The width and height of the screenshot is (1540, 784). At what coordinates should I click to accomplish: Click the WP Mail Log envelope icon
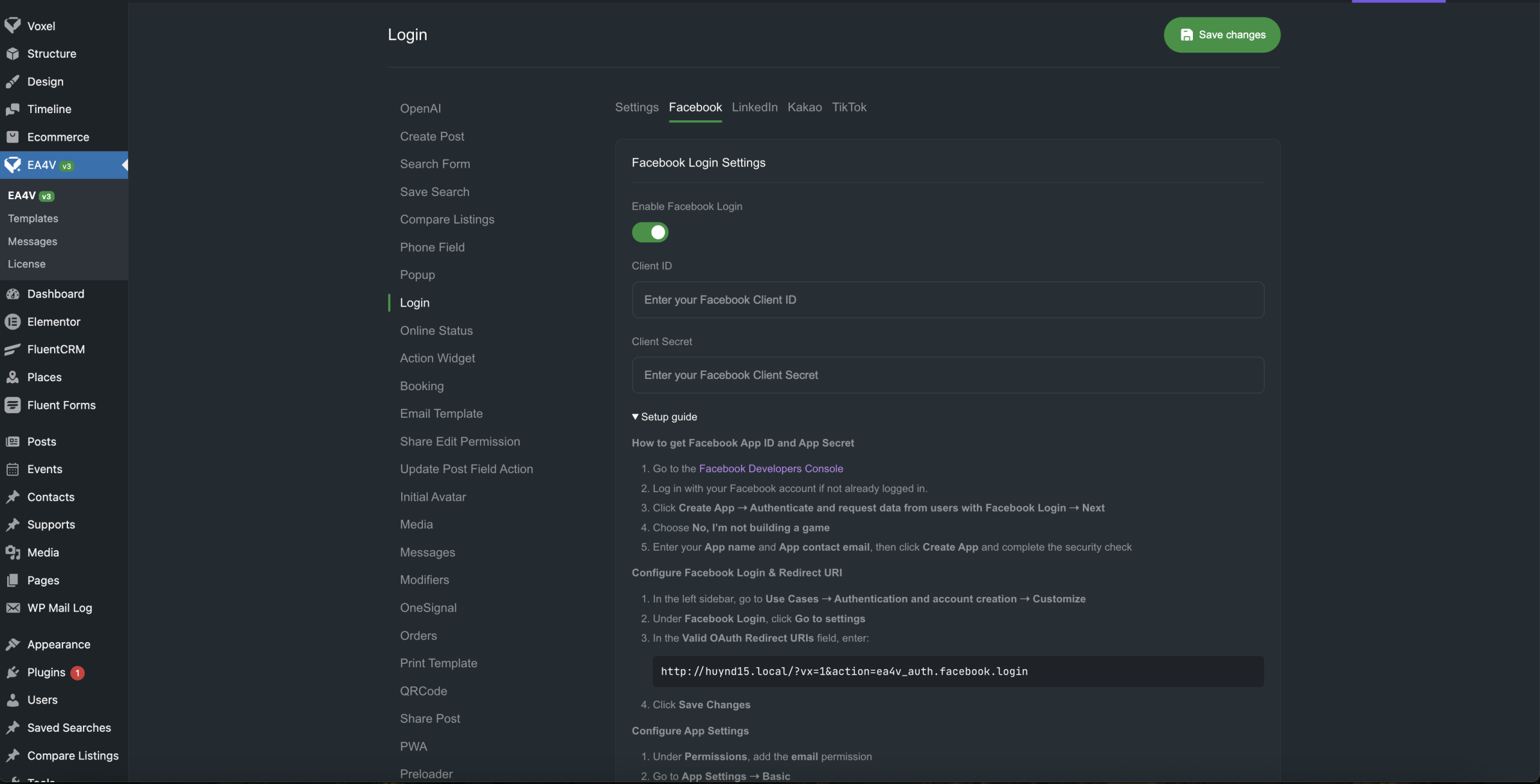tap(13, 608)
